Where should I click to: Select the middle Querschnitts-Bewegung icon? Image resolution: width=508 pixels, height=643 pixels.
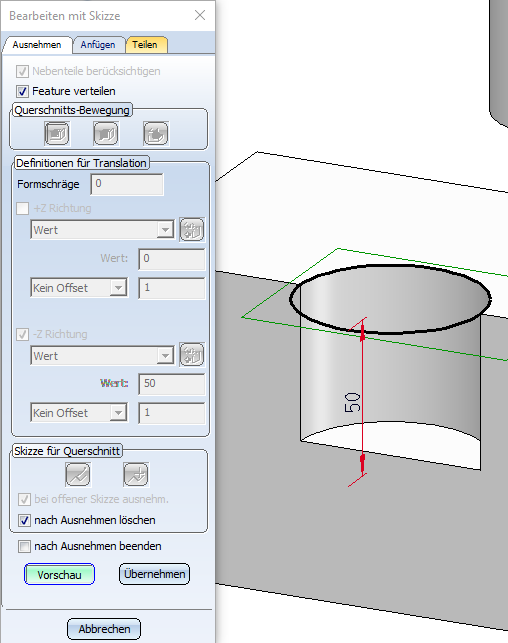point(106,134)
